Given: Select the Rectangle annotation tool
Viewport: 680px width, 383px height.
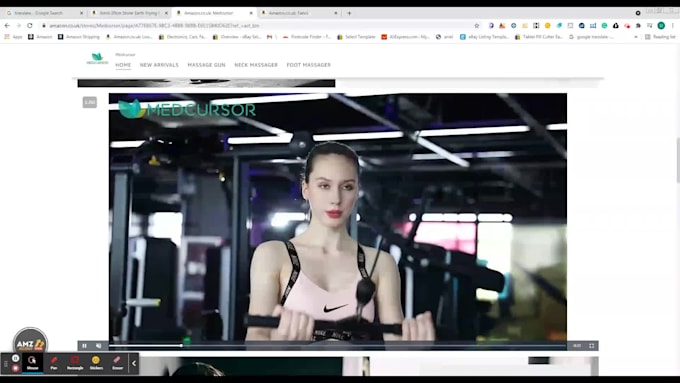Looking at the screenshot, I should pyautogui.click(x=75, y=363).
